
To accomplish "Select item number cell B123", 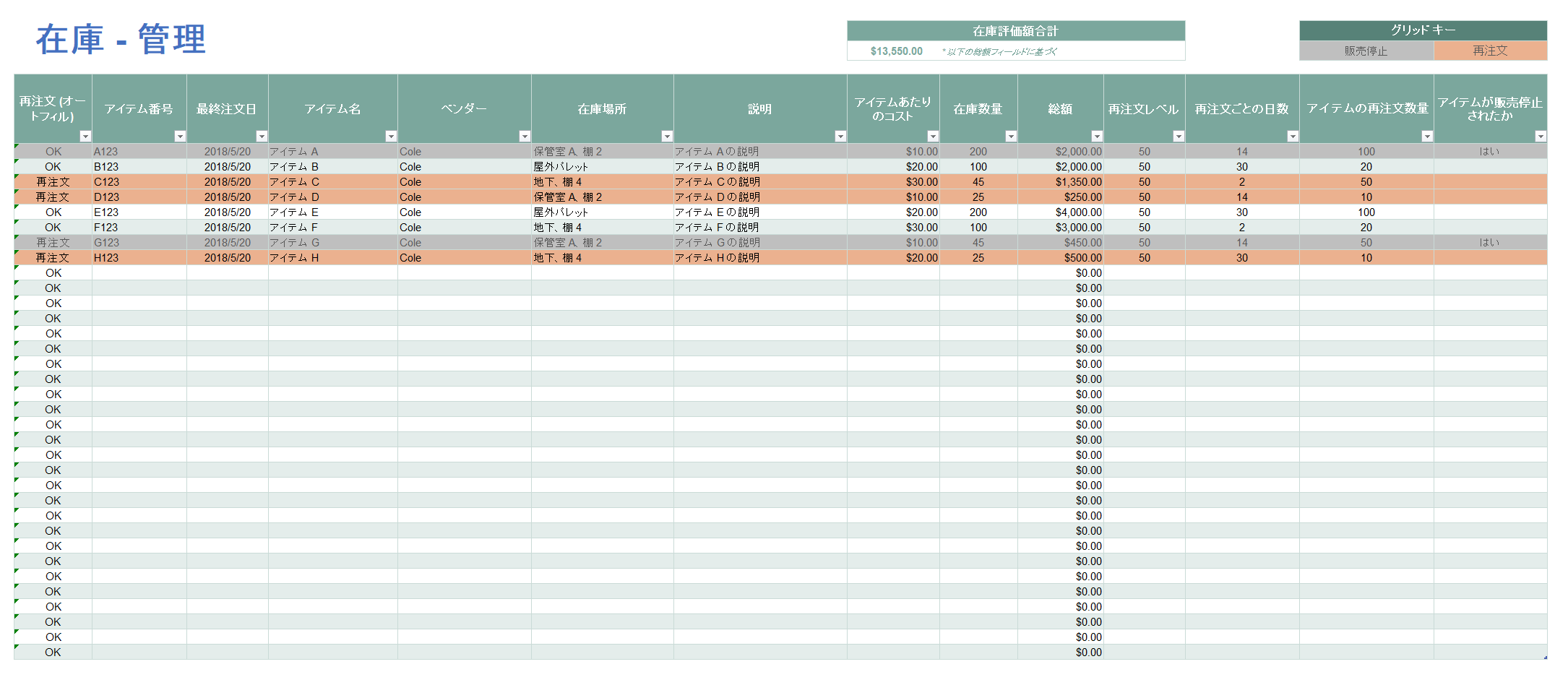I will click(x=139, y=167).
